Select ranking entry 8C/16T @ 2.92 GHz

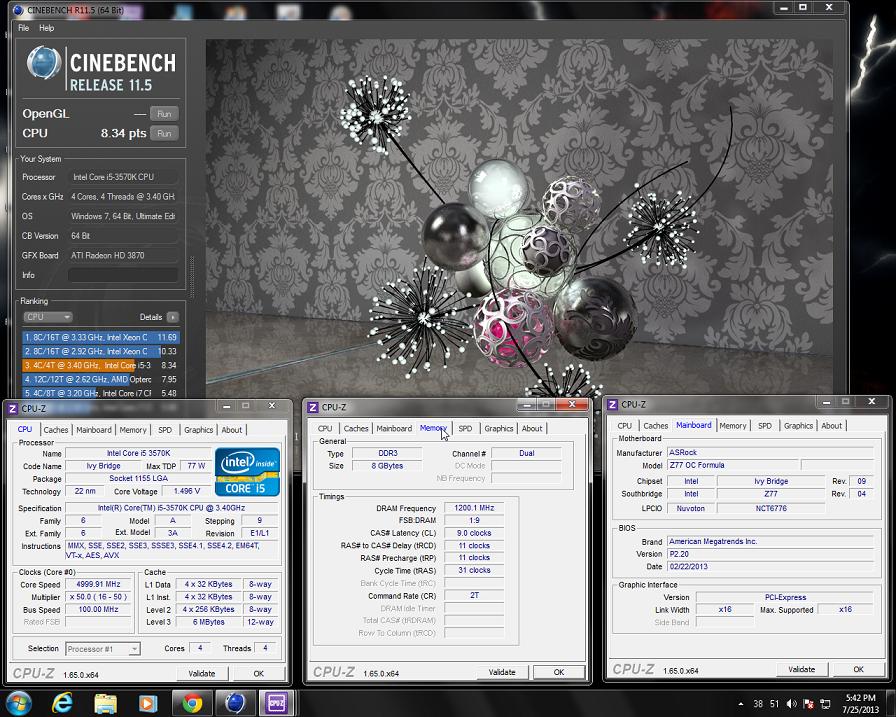pos(101,351)
